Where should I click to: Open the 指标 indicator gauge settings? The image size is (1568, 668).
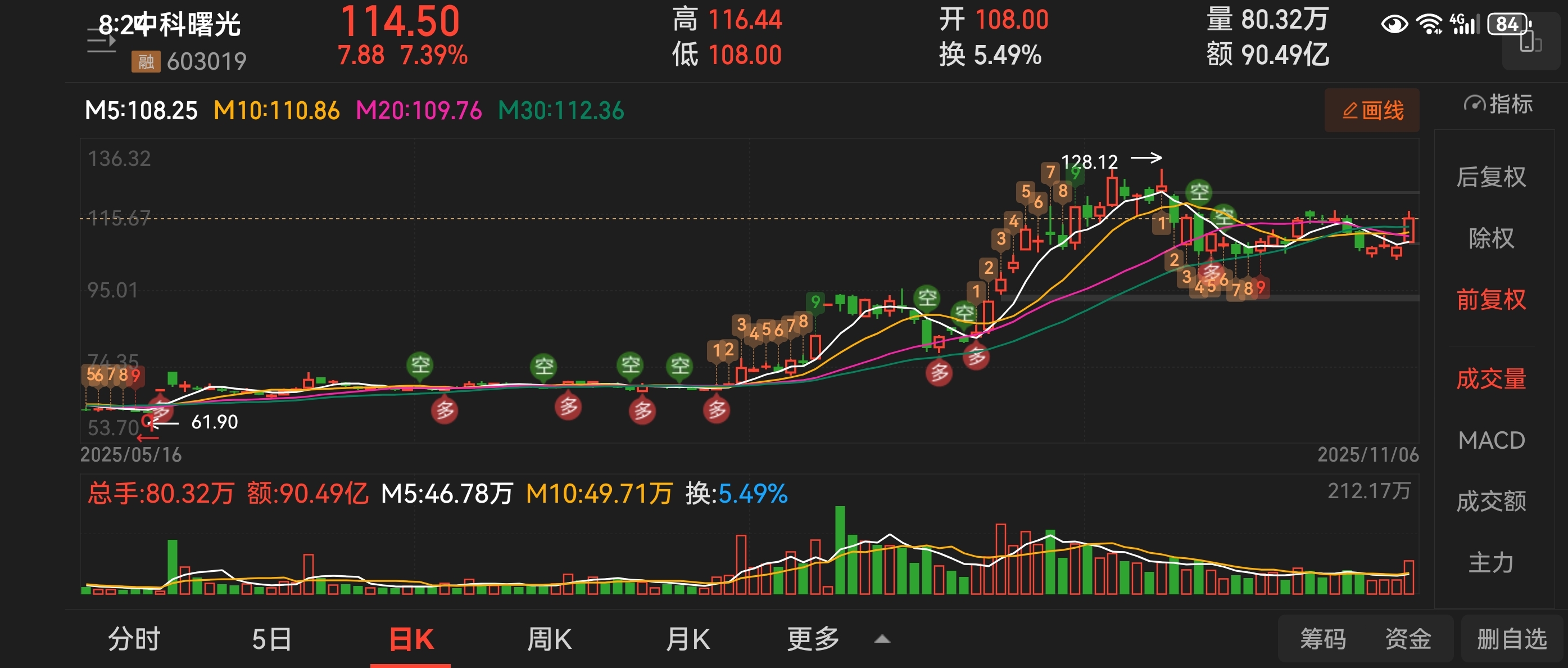point(1497,104)
